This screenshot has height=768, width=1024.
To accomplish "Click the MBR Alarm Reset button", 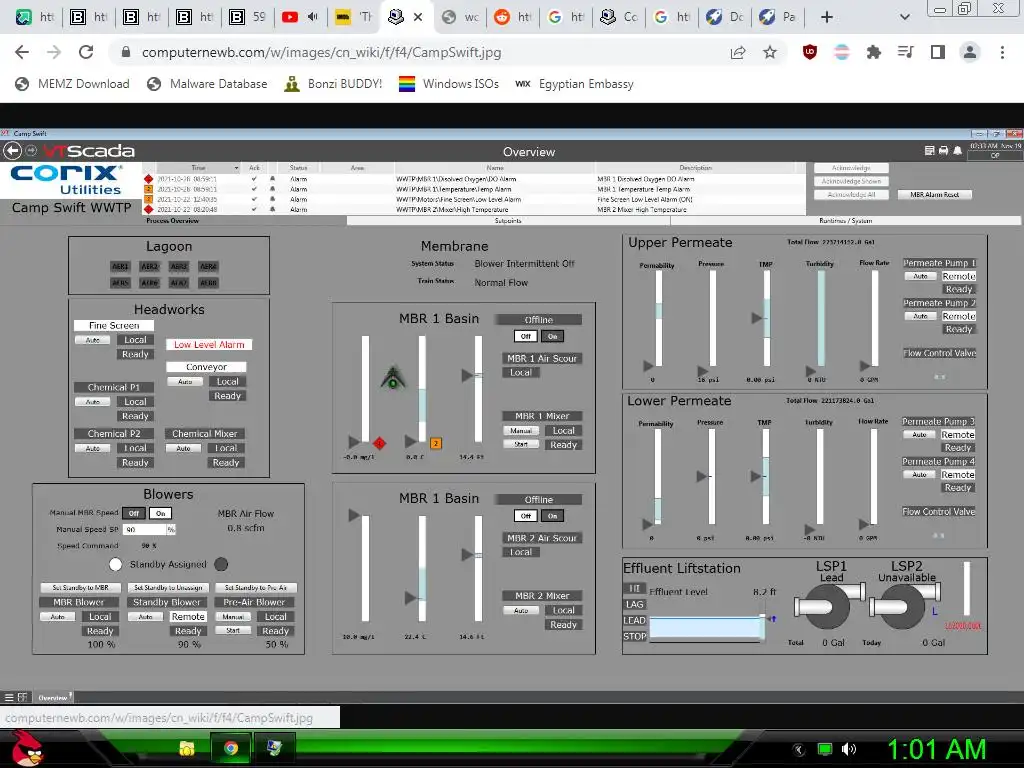I will point(935,195).
